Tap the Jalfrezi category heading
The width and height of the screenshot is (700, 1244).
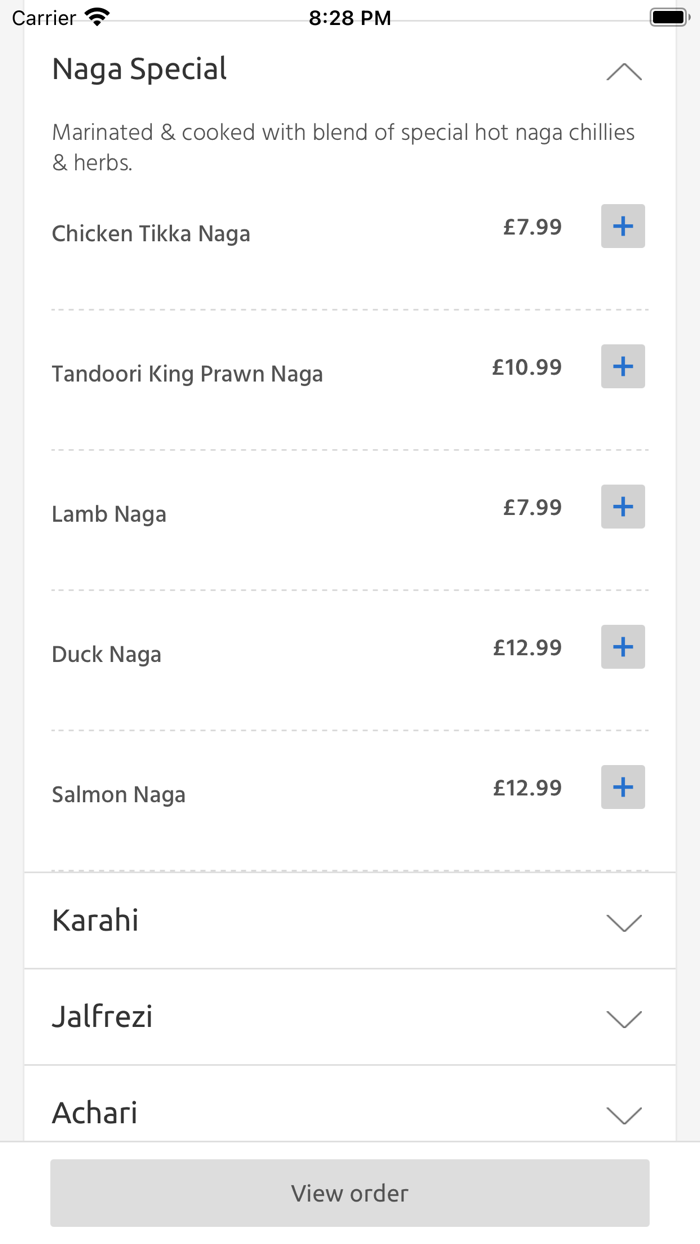click(102, 1017)
